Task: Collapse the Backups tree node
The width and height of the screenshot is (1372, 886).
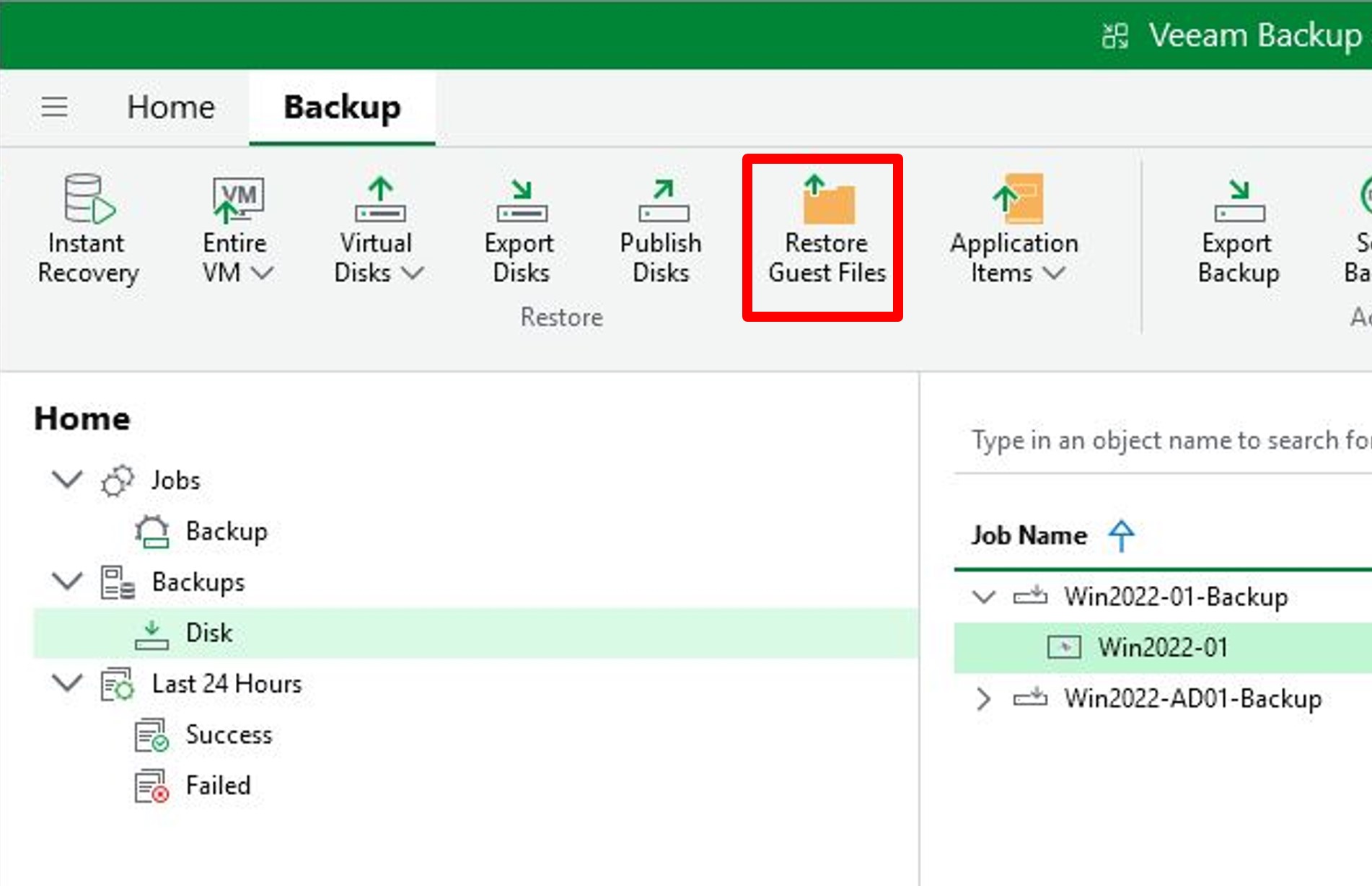Action: (67, 581)
